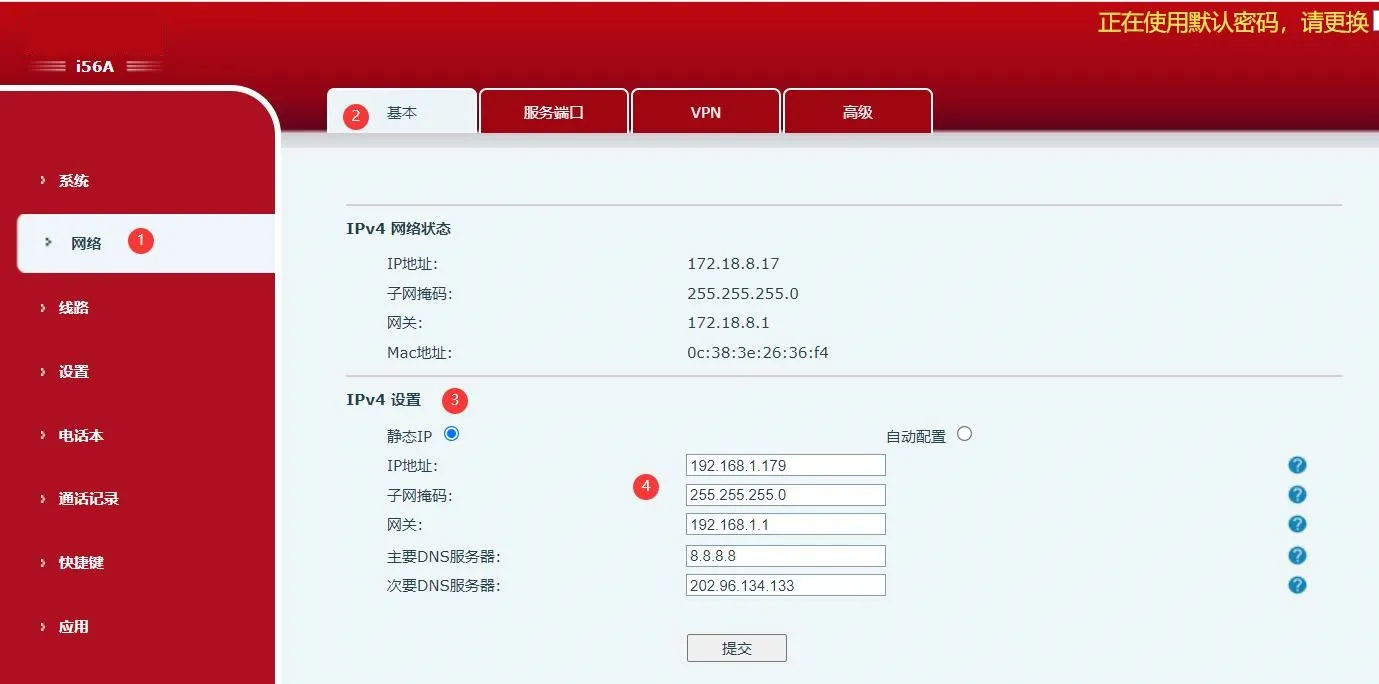Click the i56A device logo
This screenshot has height=684, width=1379.
pos(95,65)
